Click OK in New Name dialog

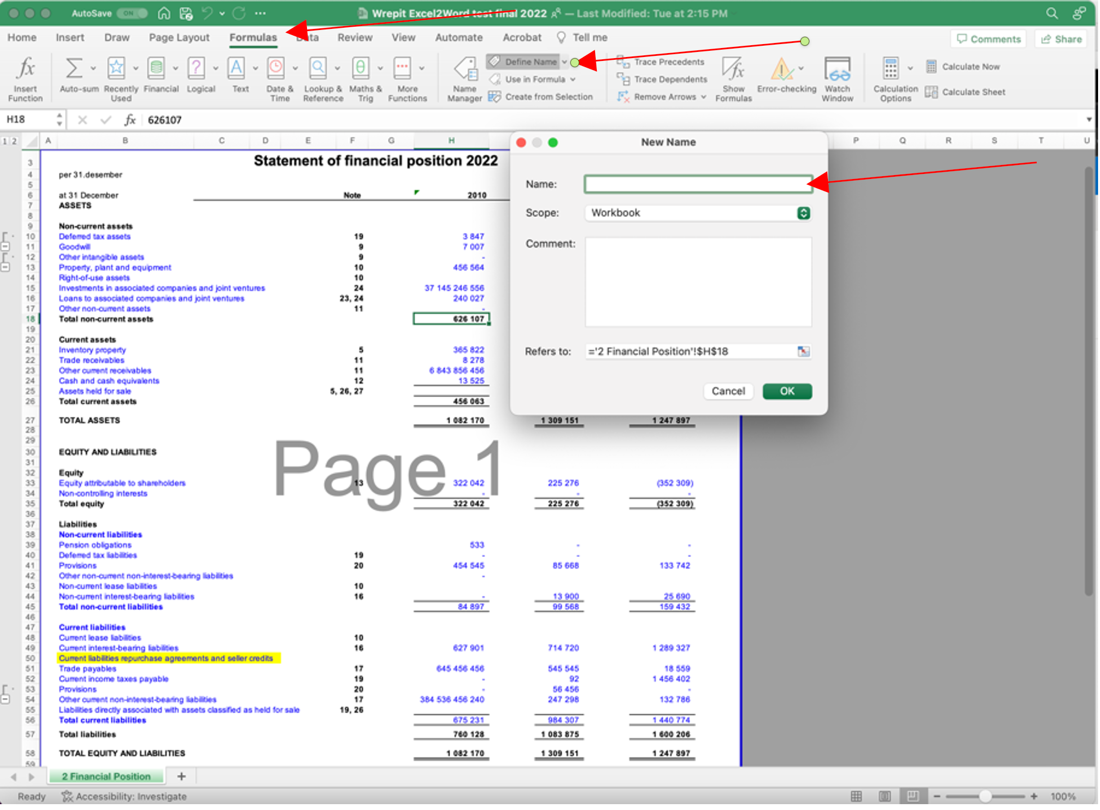(787, 391)
